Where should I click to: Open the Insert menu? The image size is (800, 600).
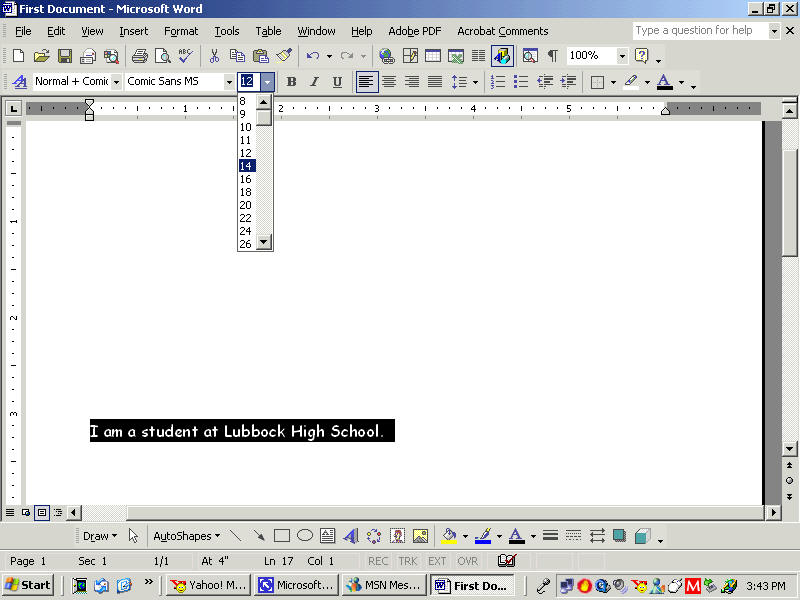[x=134, y=31]
